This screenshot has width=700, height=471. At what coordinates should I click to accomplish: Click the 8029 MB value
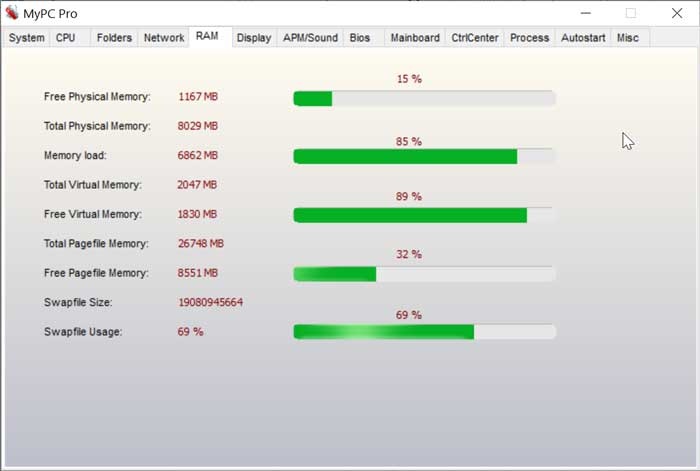coord(198,126)
